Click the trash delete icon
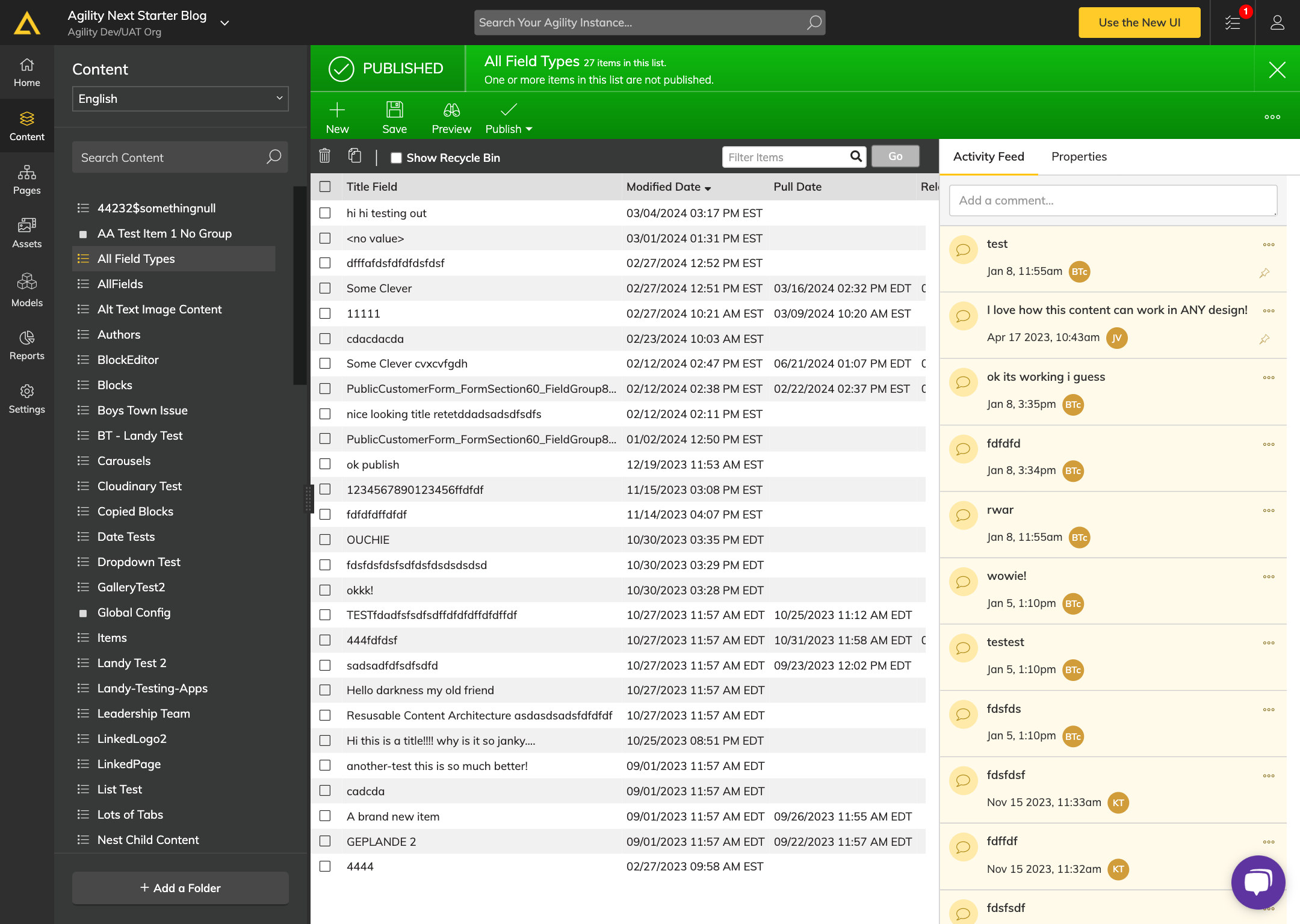1300x924 pixels. click(324, 156)
